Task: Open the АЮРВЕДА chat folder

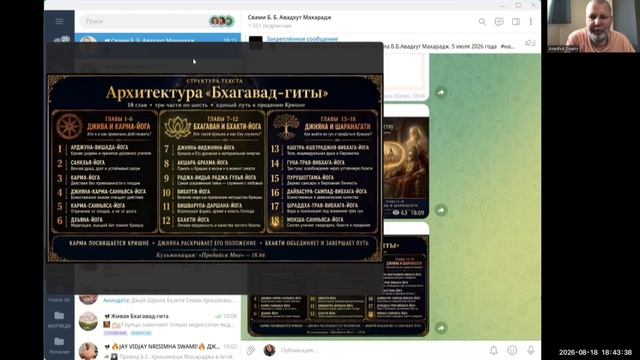Action: [x=59, y=319]
